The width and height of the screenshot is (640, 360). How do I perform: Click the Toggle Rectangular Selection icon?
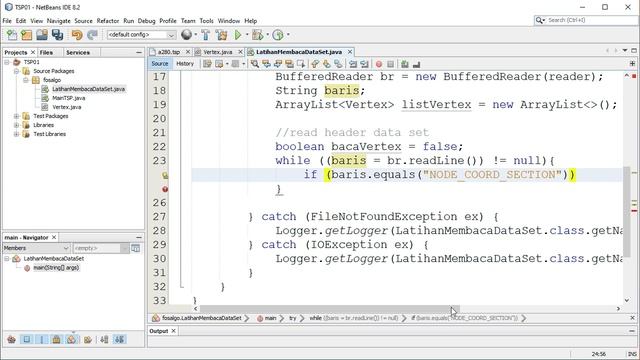point(301,64)
